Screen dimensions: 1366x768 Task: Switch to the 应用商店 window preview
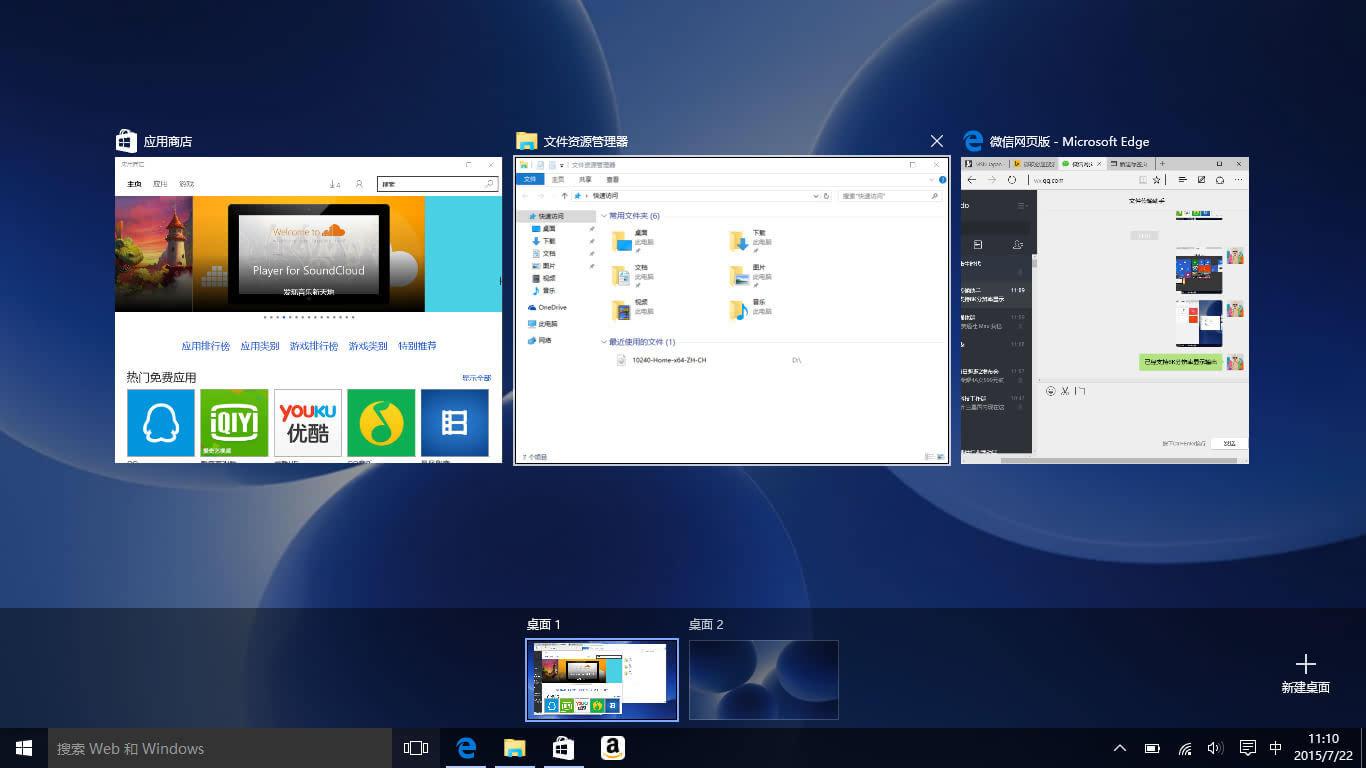click(x=308, y=310)
